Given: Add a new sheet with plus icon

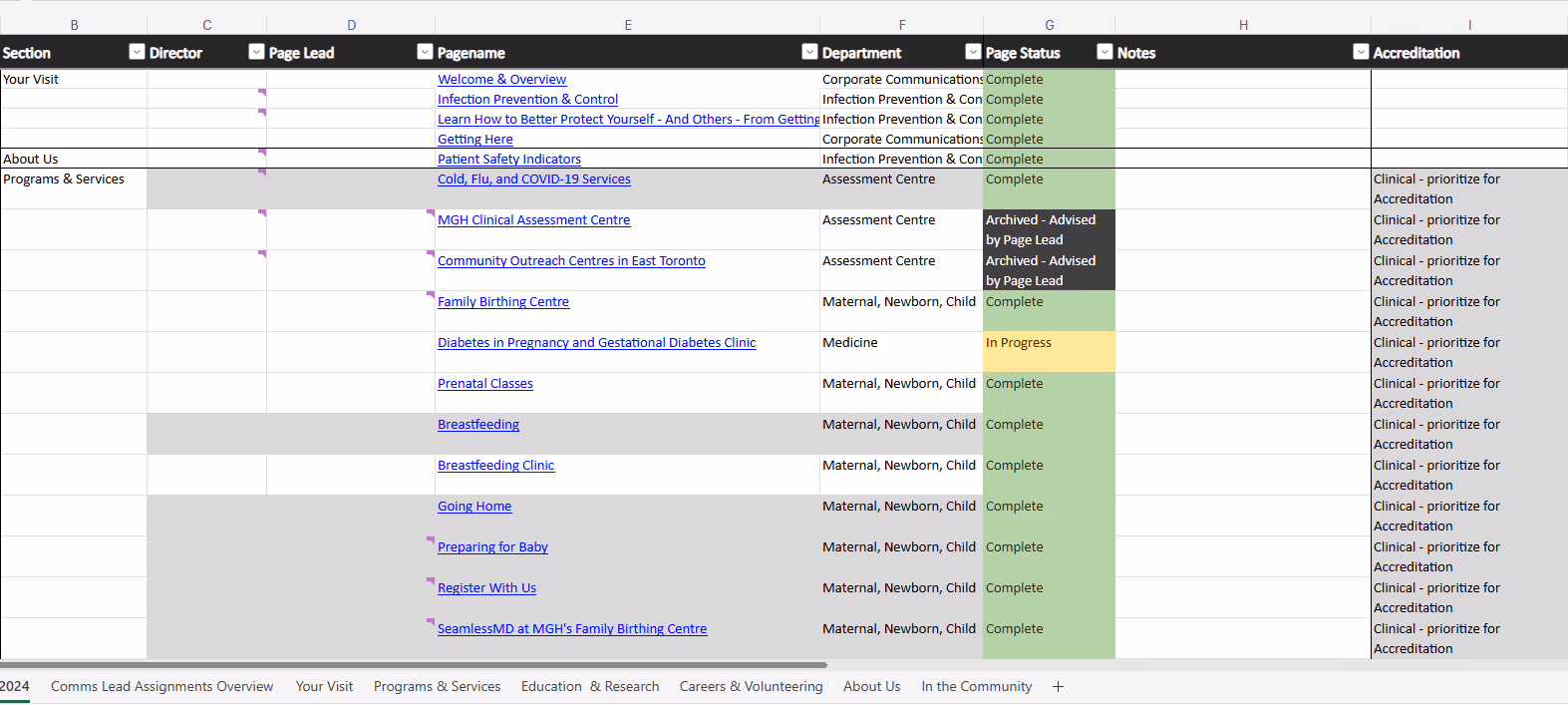Looking at the screenshot, I should (1058, 686).
